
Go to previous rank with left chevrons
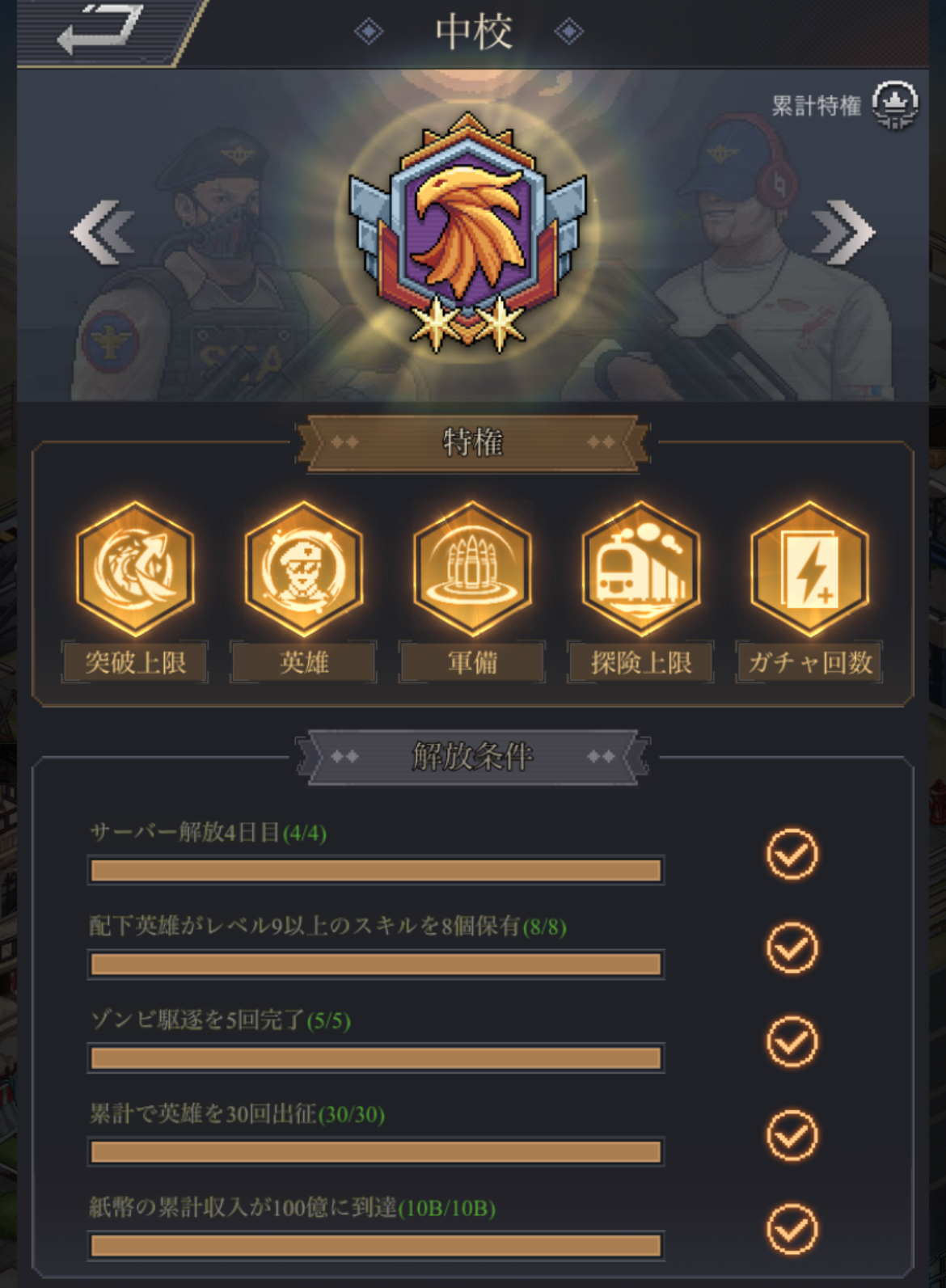tap(103, 233)
